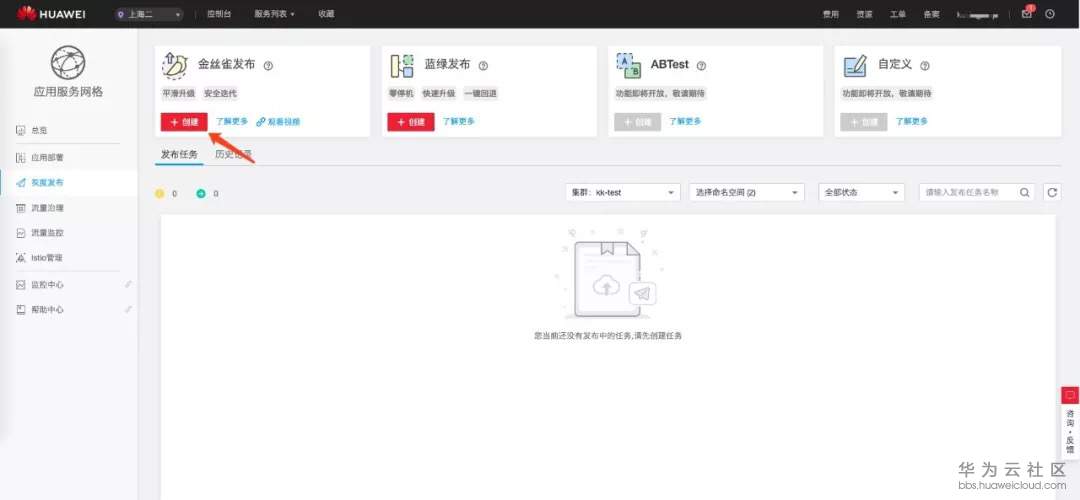Open 备案 in the top bar
Screen dimensions: 1080x500
click(x=931, y=14)
